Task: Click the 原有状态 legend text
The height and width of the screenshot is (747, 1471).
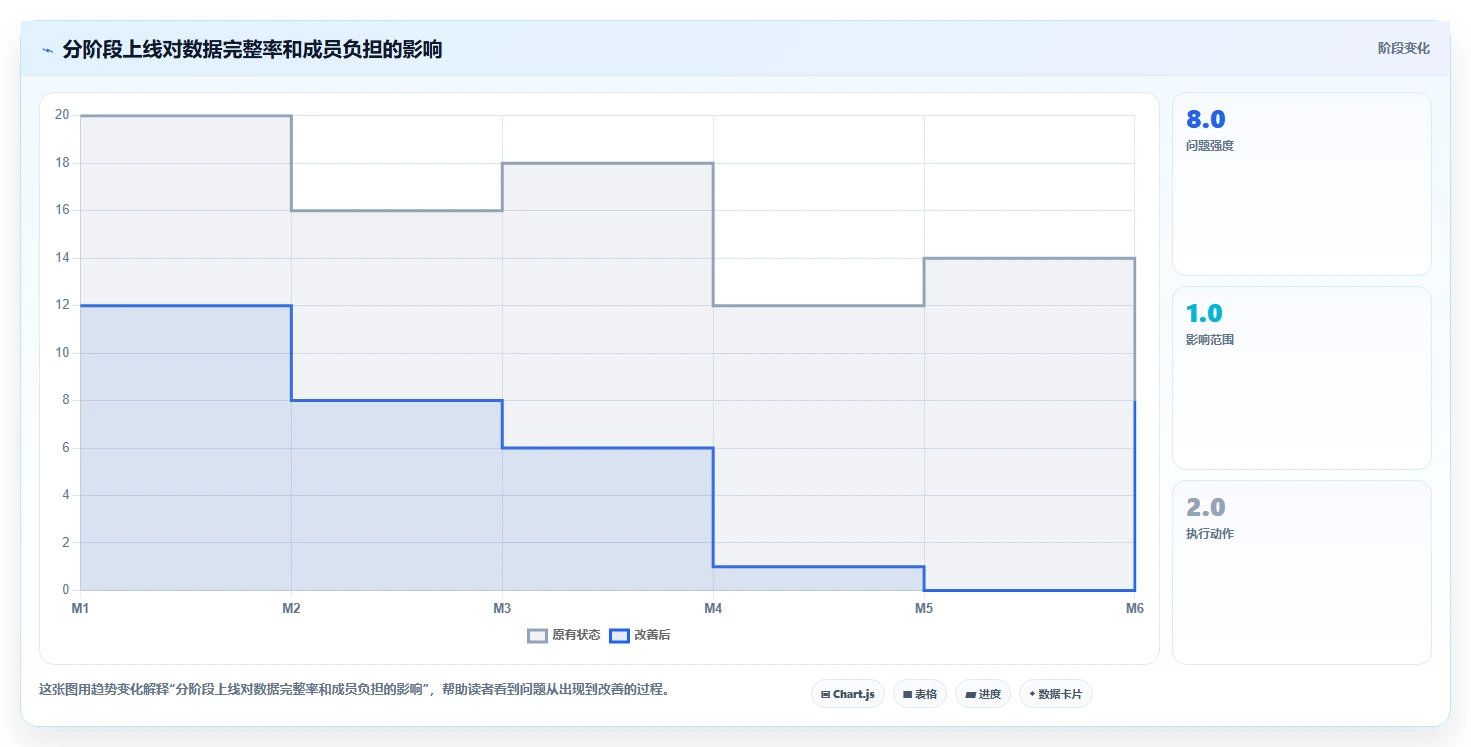Action: [576, 636]
